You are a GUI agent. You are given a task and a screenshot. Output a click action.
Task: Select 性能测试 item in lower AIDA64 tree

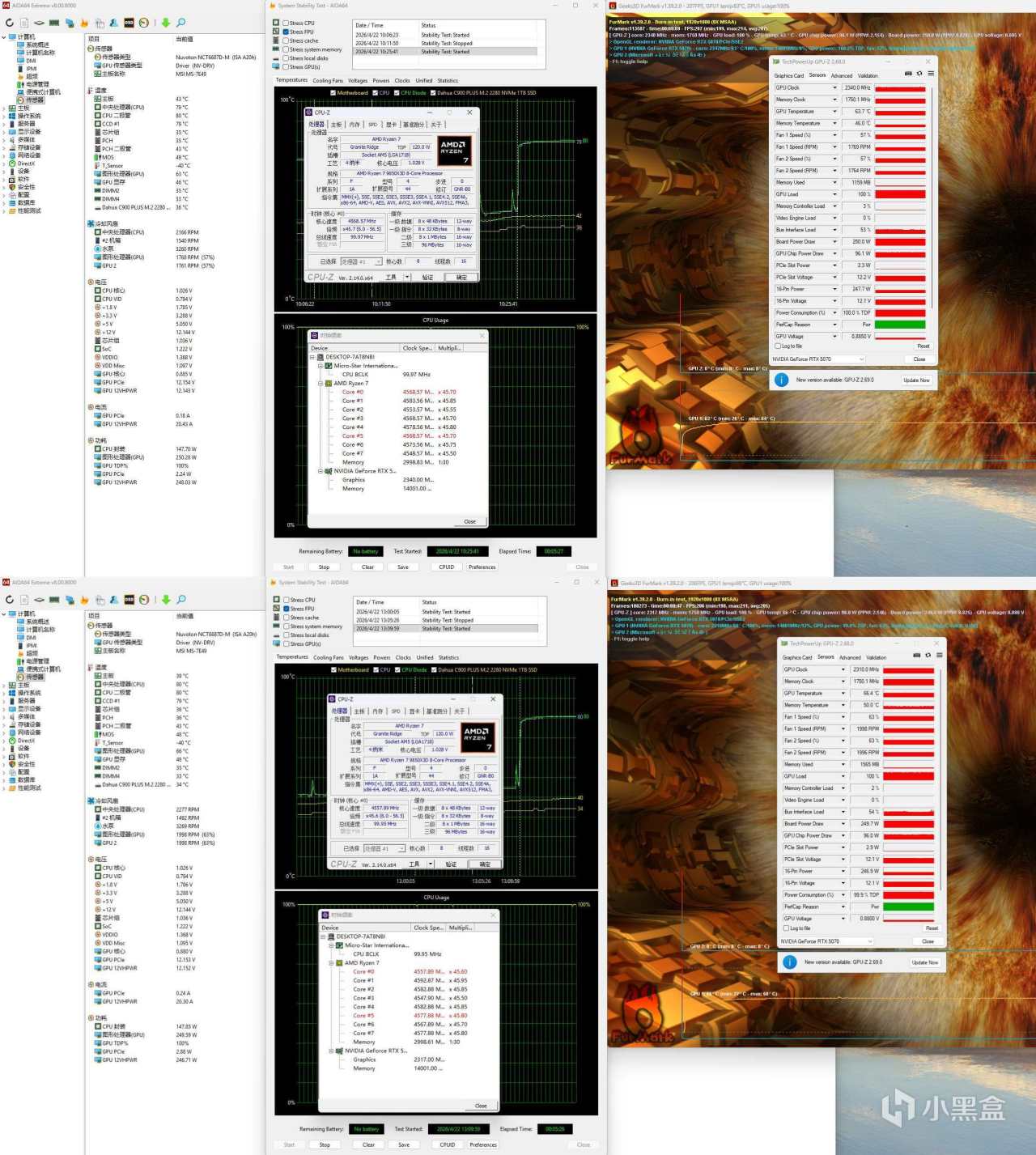(28, 788)
